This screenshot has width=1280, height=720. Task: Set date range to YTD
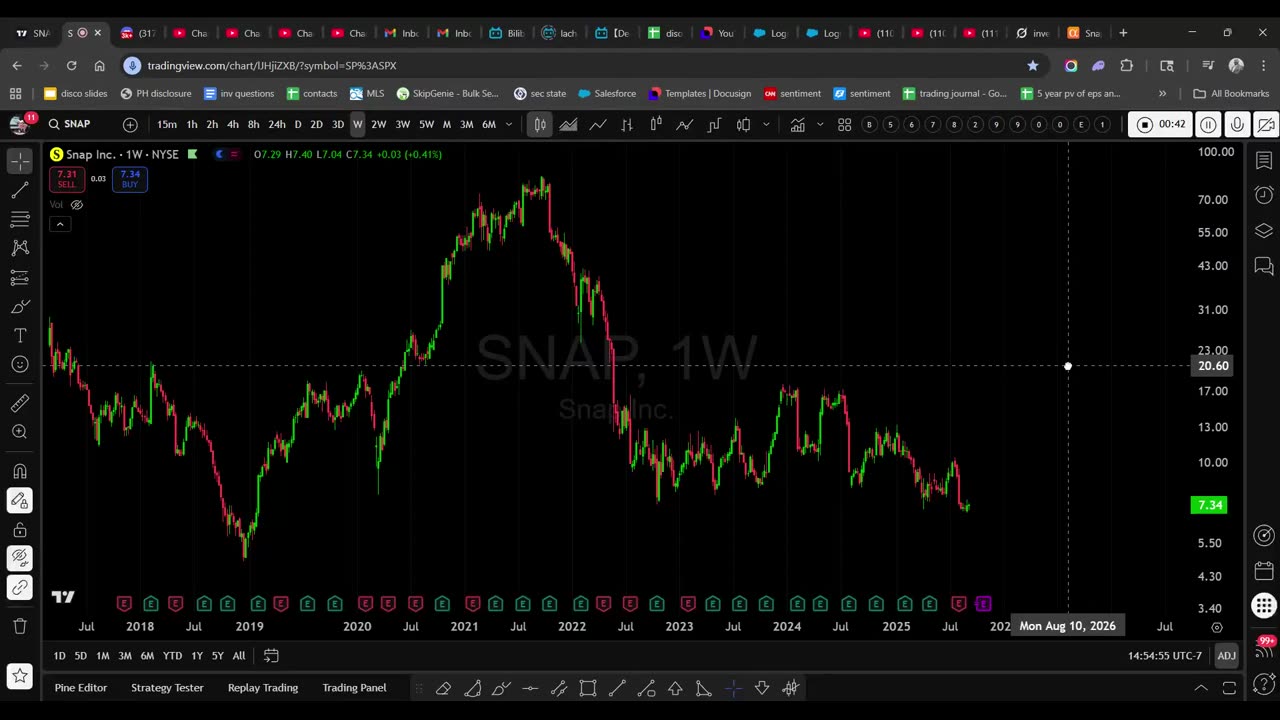pos(172,656)
